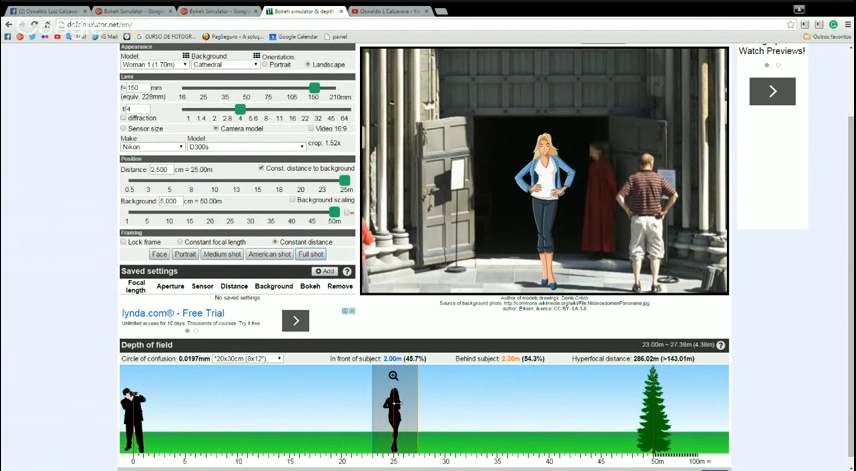Open the Google Calendar bookmark
Image resolution: width=856 pixels, height=471 pixels.
coord(293,37)
